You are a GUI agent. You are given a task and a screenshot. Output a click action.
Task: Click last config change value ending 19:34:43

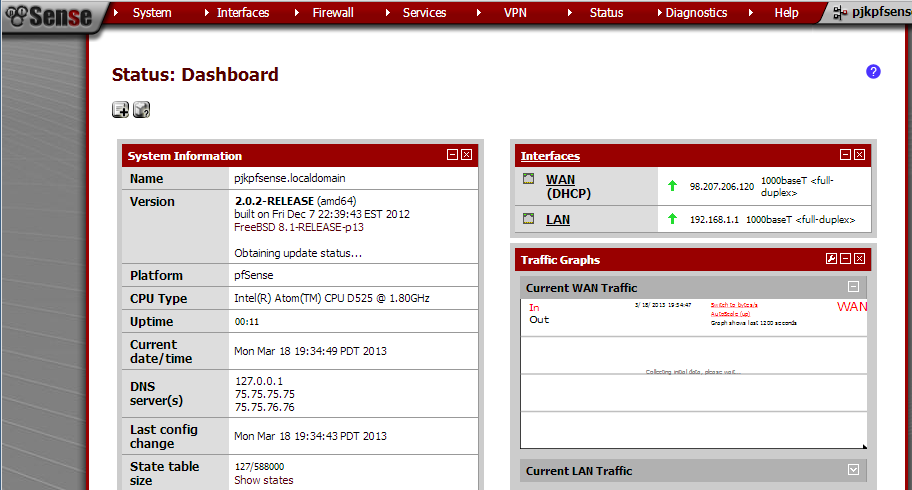tap(310, 436)
